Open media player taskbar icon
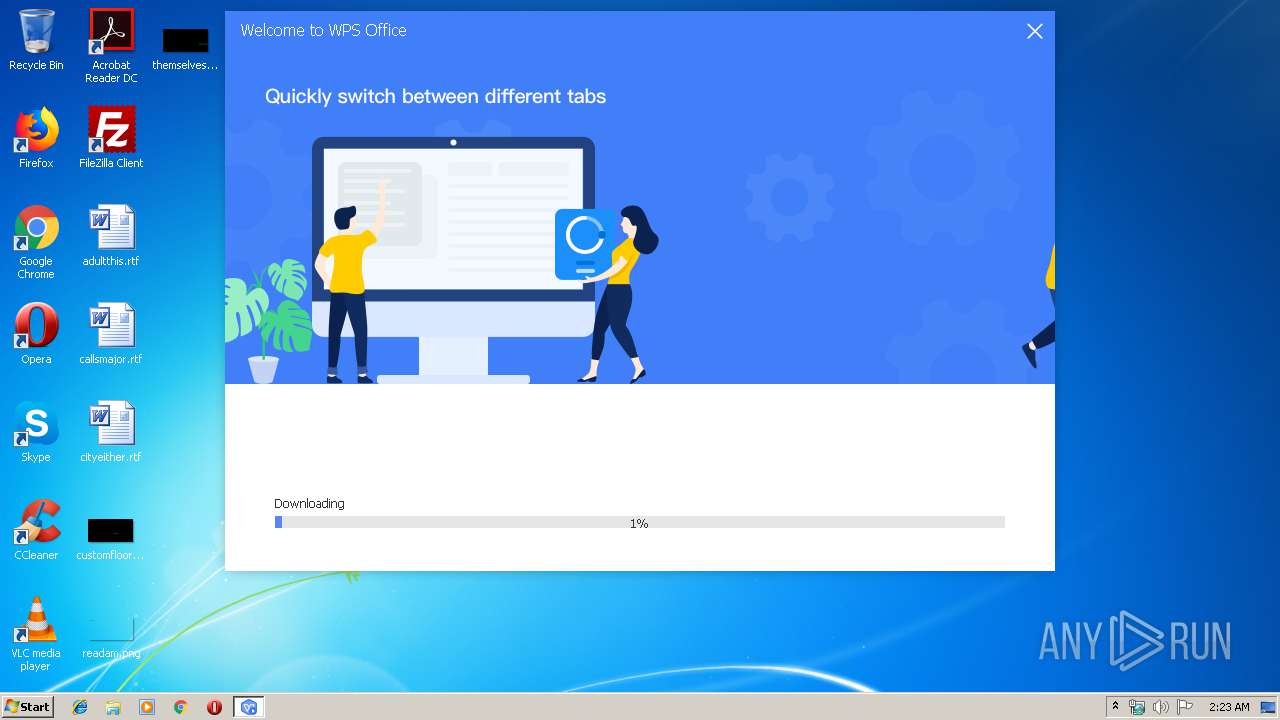 click(x=147, y=707)
